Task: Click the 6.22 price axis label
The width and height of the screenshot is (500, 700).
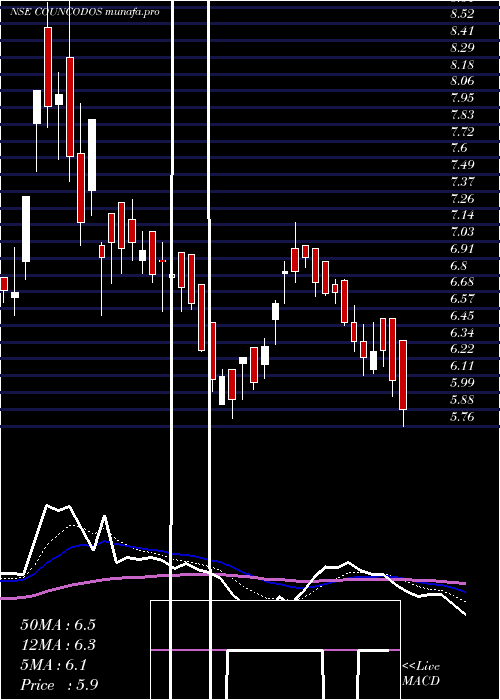Action: [x=462, y=349]
